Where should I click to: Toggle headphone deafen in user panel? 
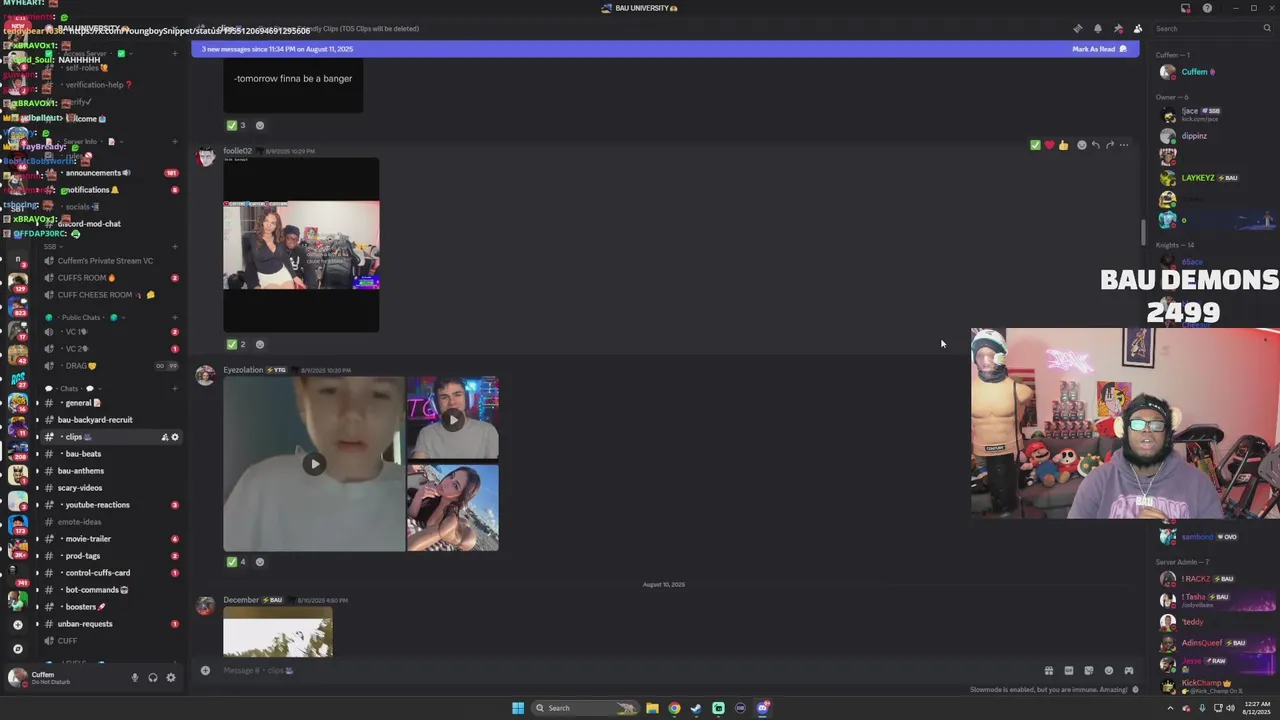pos(153,677)
